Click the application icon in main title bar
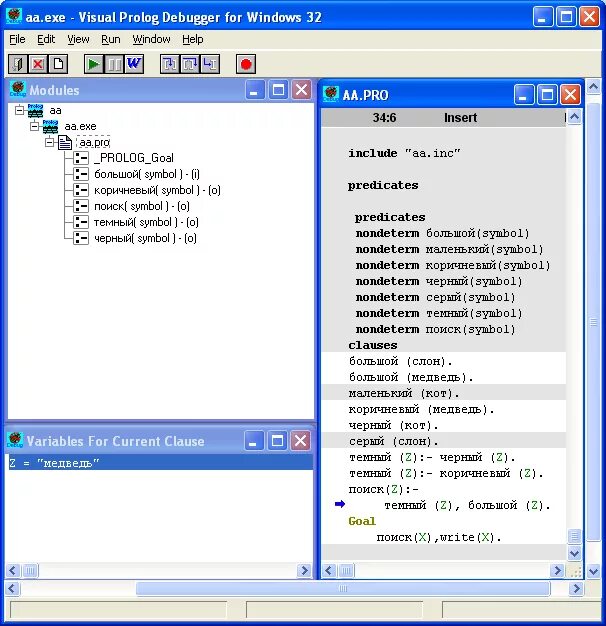 14,16
